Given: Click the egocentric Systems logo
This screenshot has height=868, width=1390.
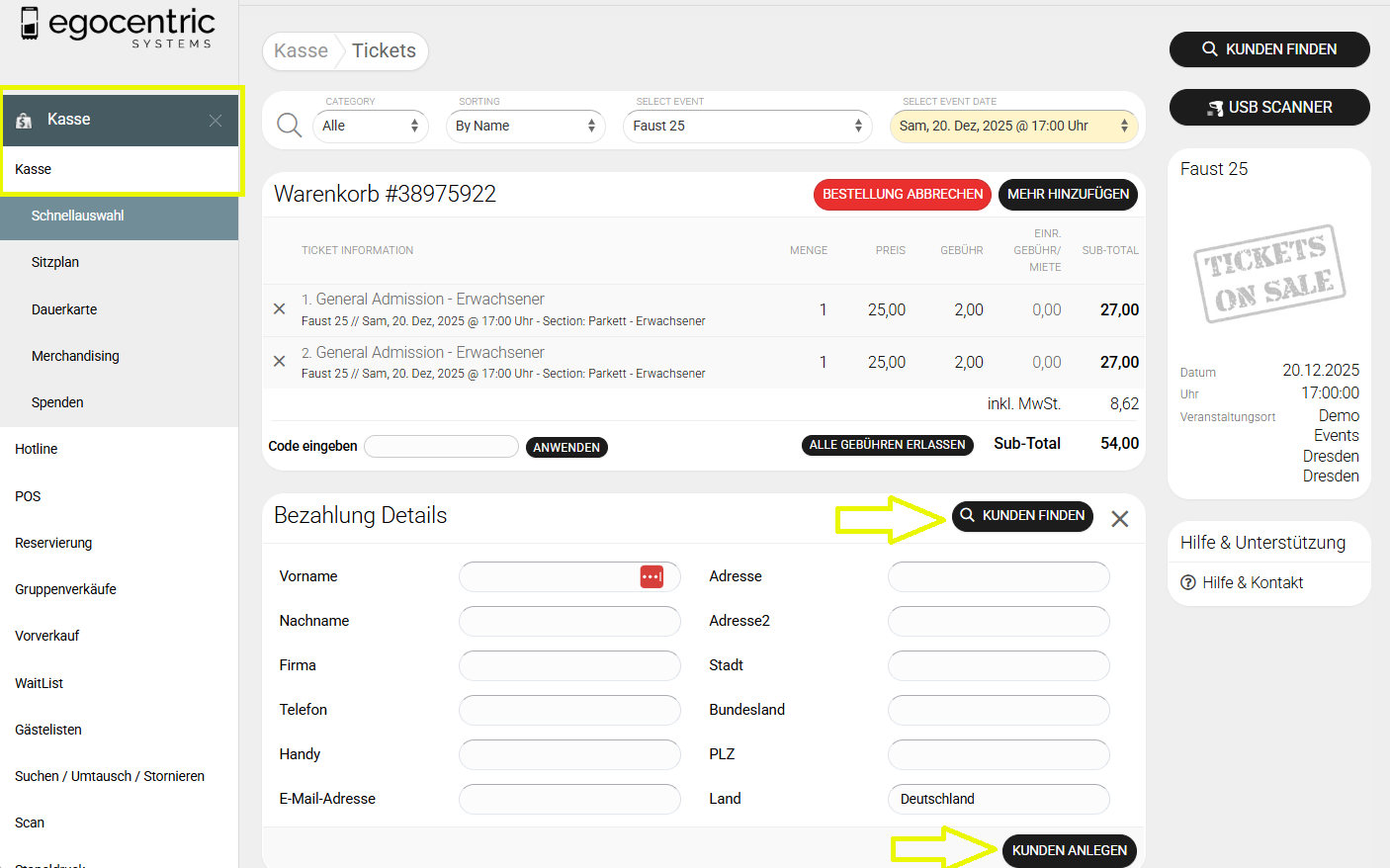Looking at the screenshot, I should (118, 27).
